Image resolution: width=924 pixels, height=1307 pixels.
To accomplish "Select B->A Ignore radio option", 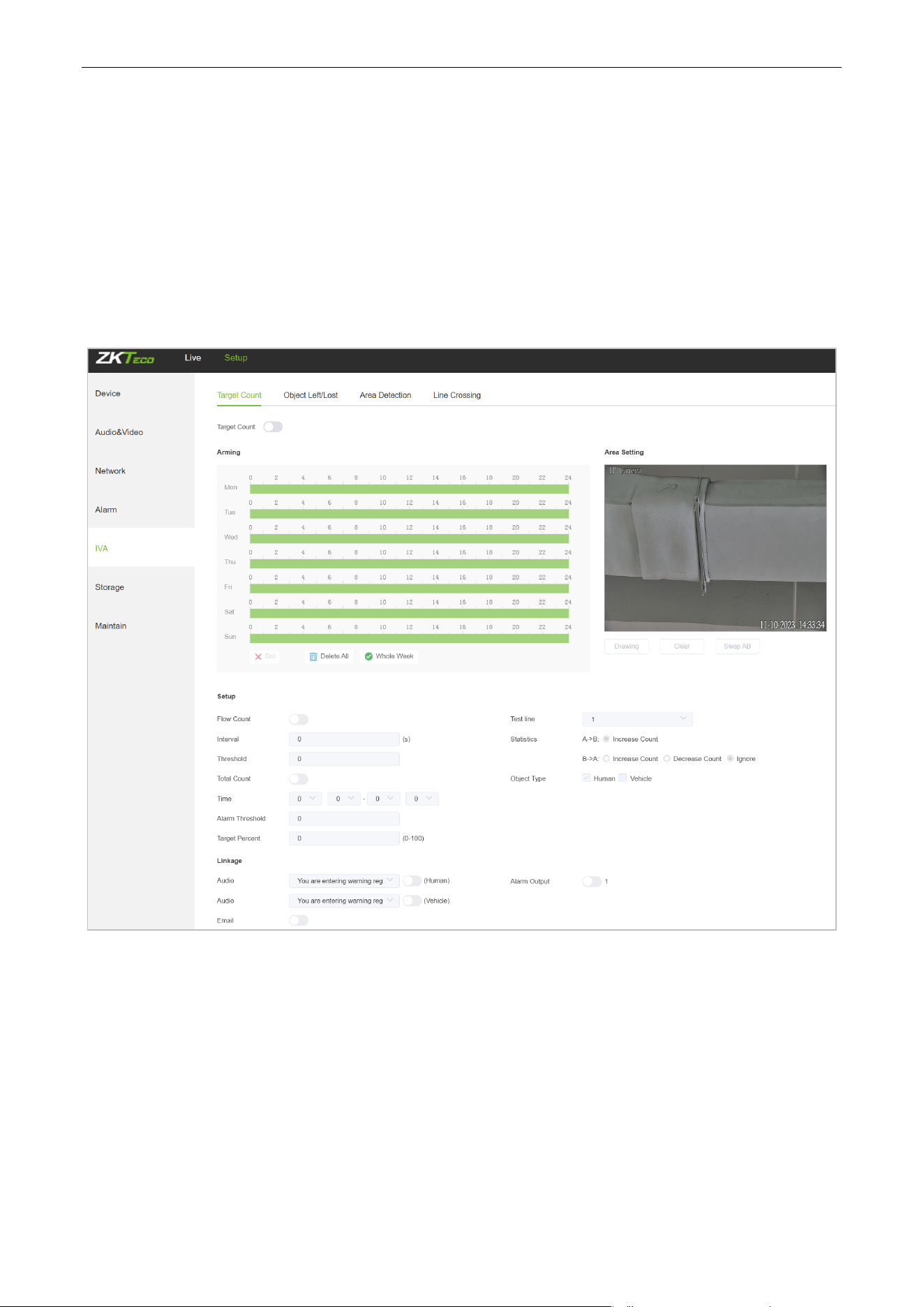I will (731, 759).
